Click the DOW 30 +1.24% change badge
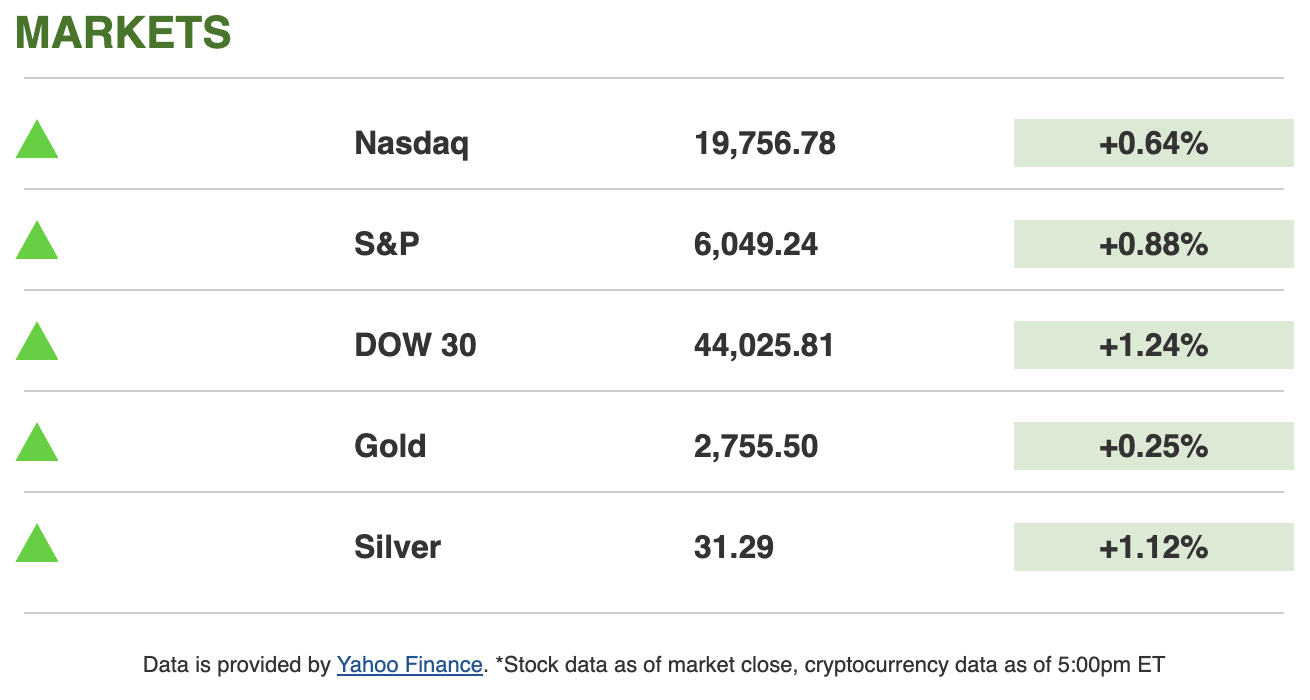1310x700 pixels. pos(1153,346)
